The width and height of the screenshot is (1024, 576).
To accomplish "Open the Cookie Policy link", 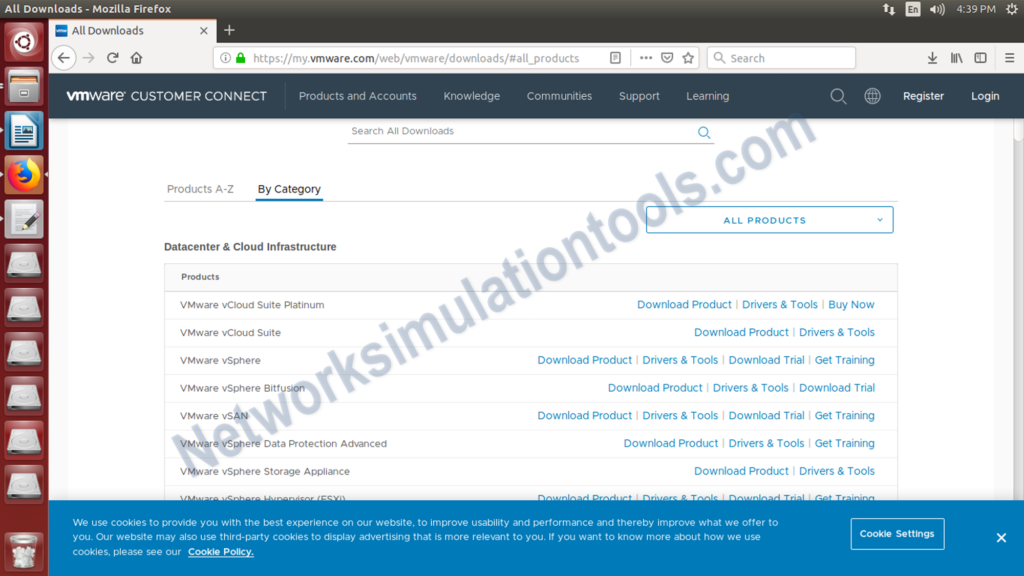I will (218, 551).
